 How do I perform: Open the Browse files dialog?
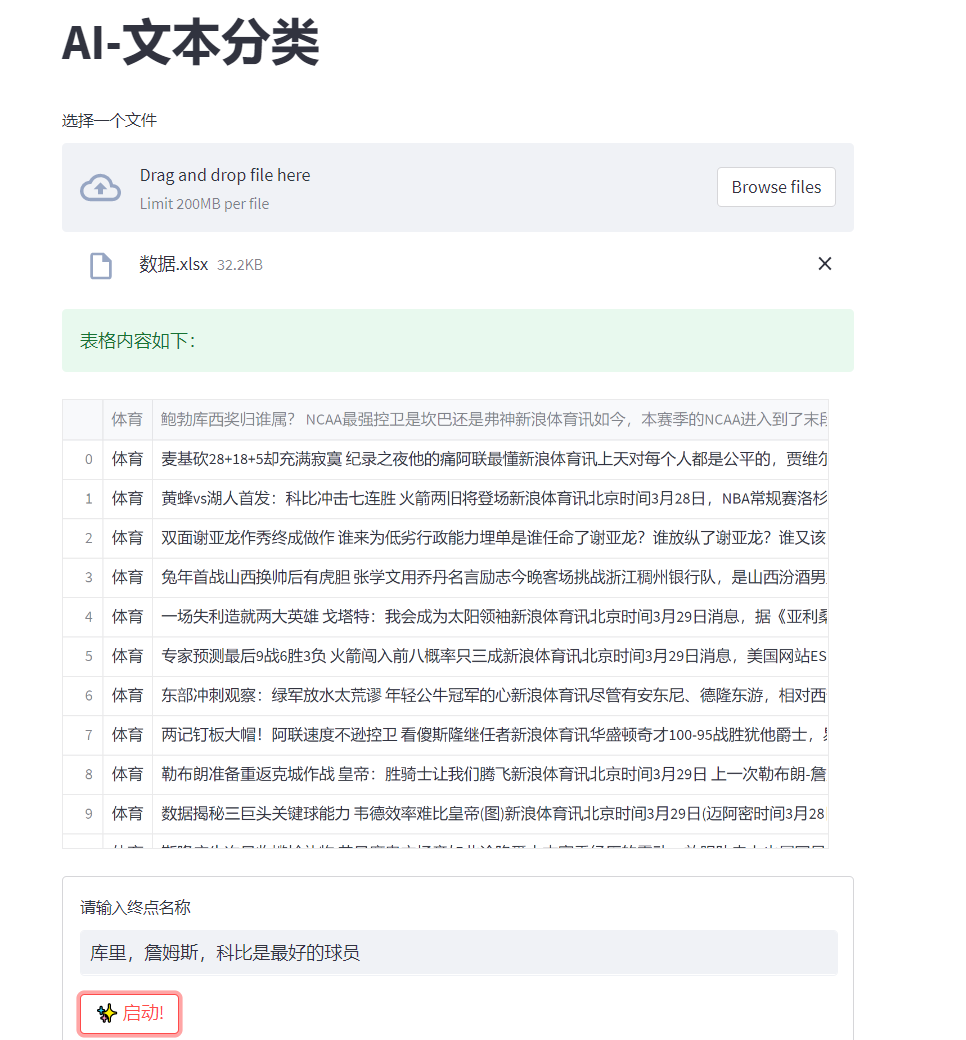click(776, 187)
